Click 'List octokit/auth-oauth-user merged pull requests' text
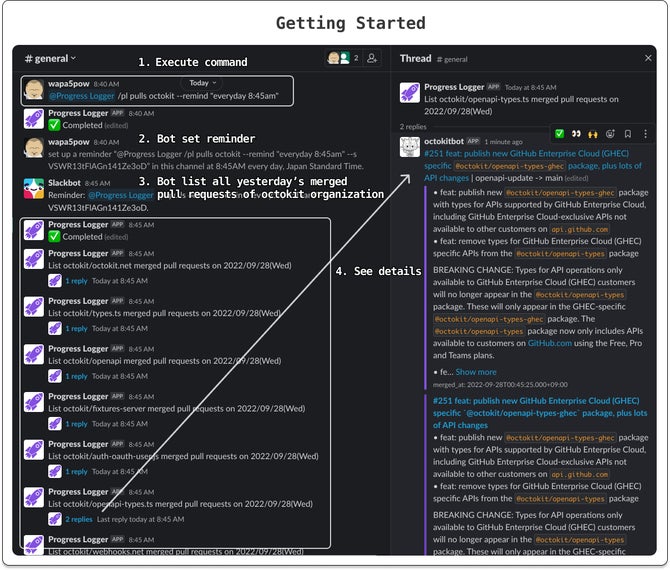Screen dimensions: 670x570 point(183,456)
